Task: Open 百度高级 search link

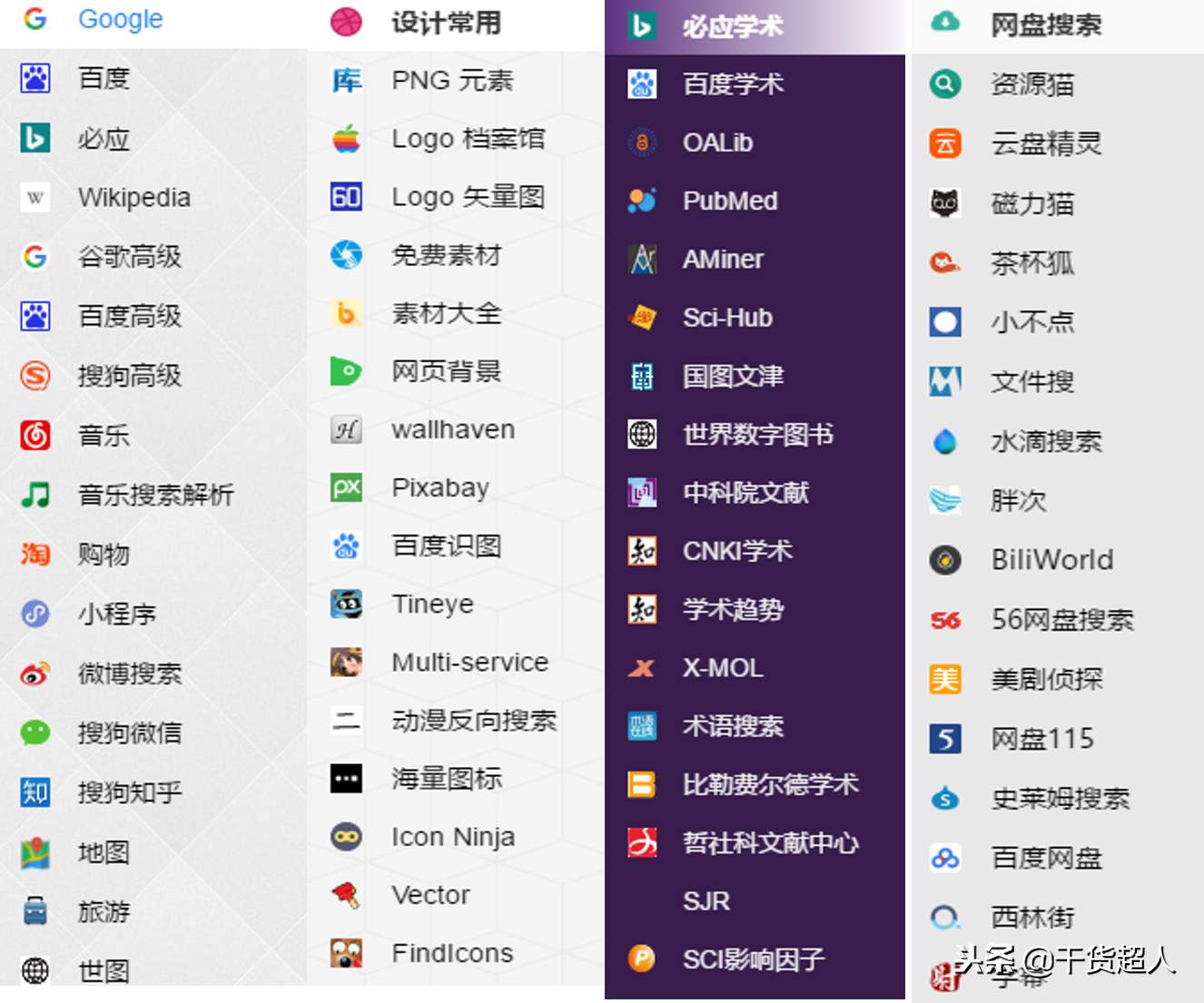Action: (130, 316)
